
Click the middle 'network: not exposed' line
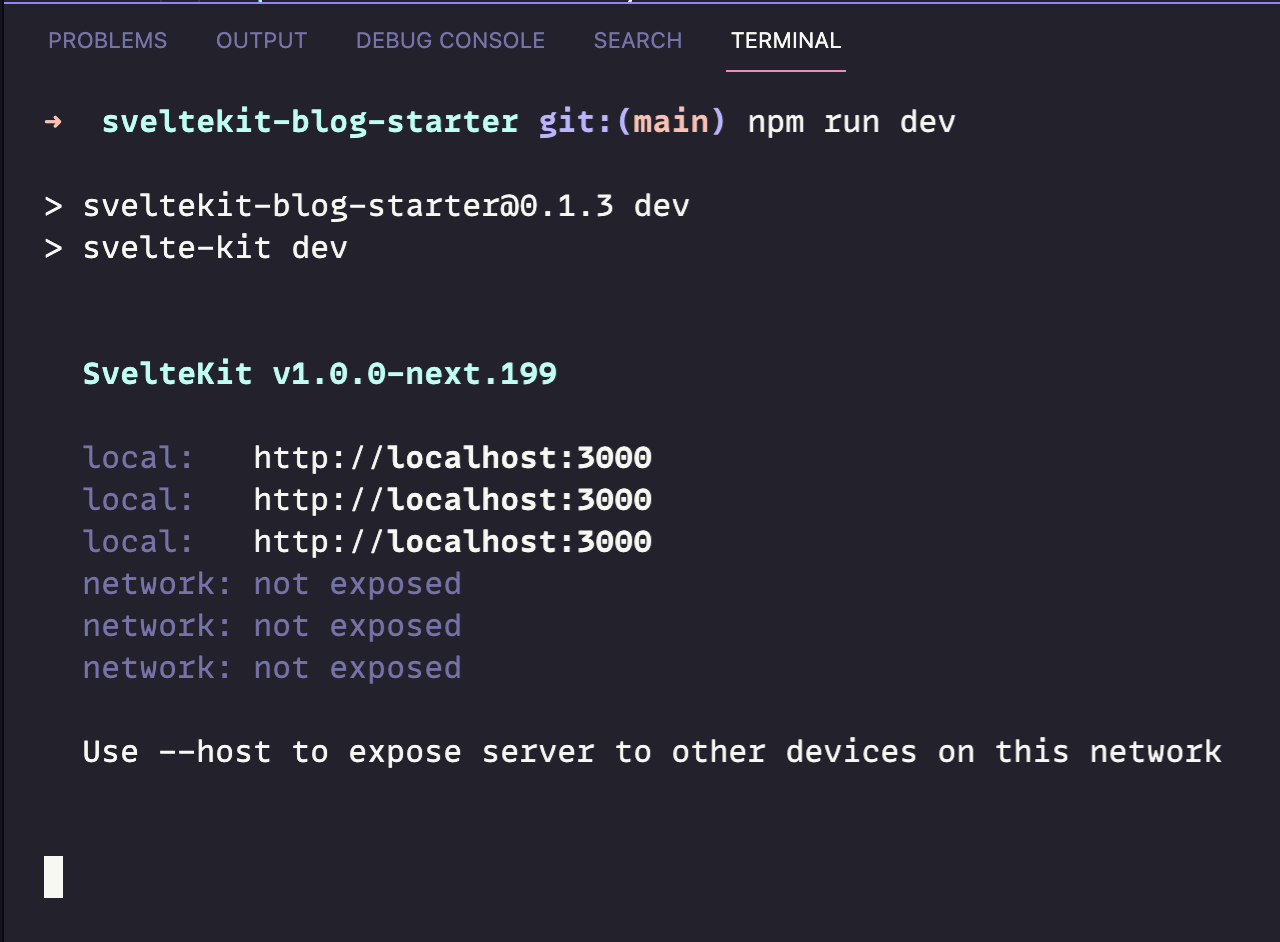click(272, 626)
